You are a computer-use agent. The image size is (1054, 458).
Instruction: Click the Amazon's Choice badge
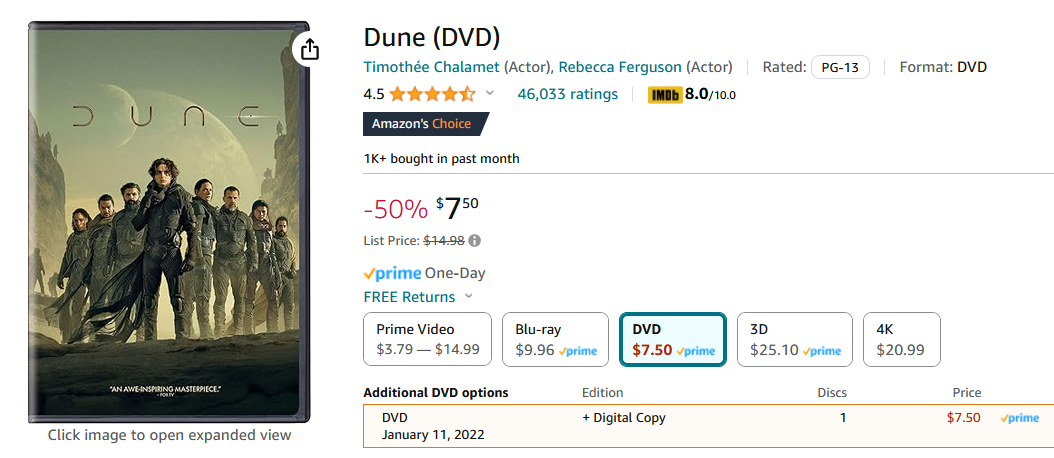425,124
